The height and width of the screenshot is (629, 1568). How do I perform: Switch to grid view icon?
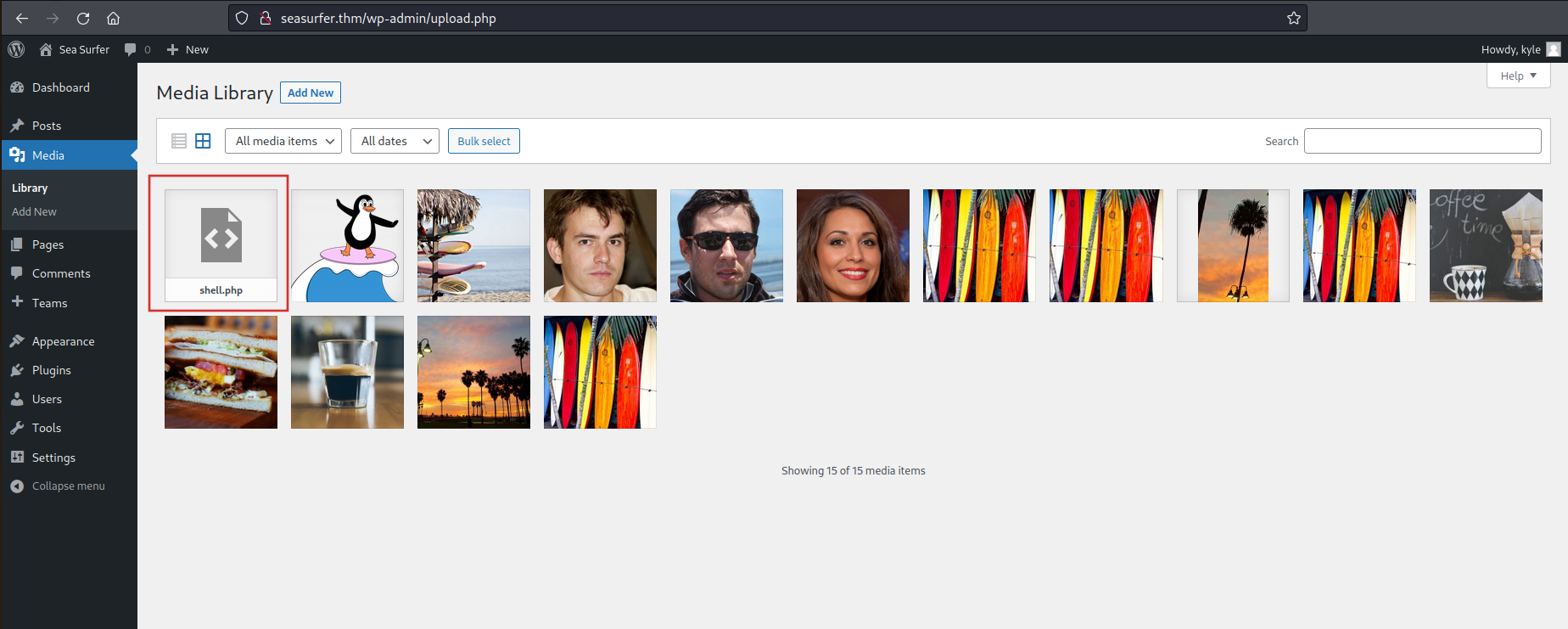[203, 141]
